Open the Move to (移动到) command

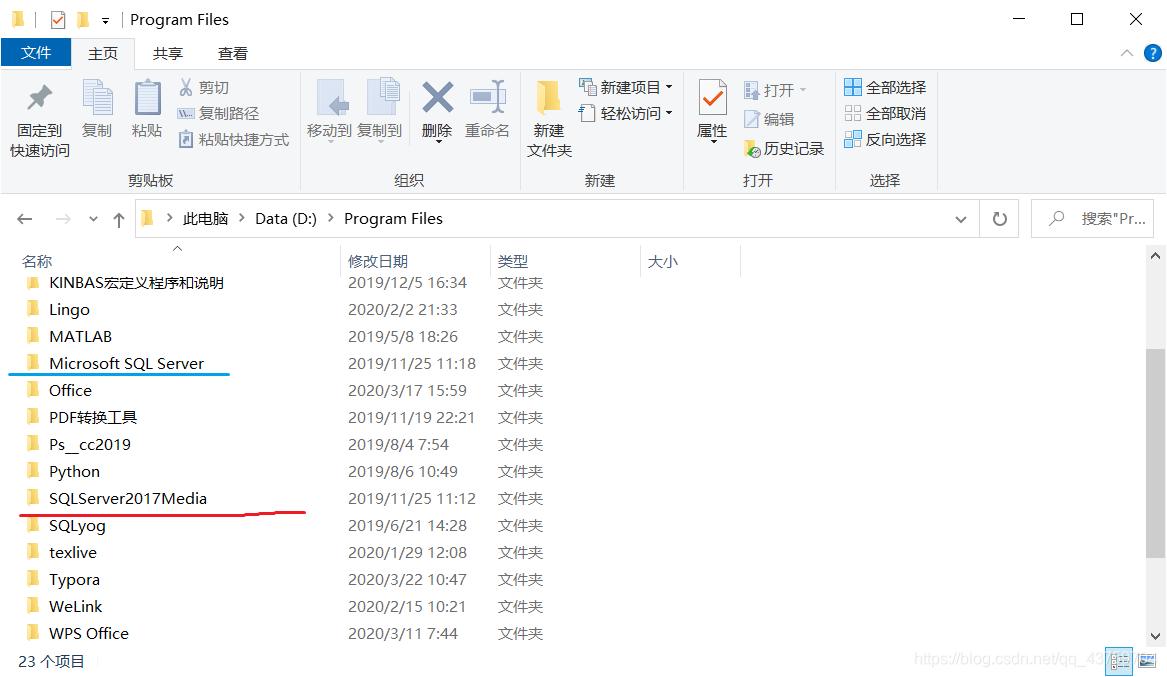click(x=330, y=110)
